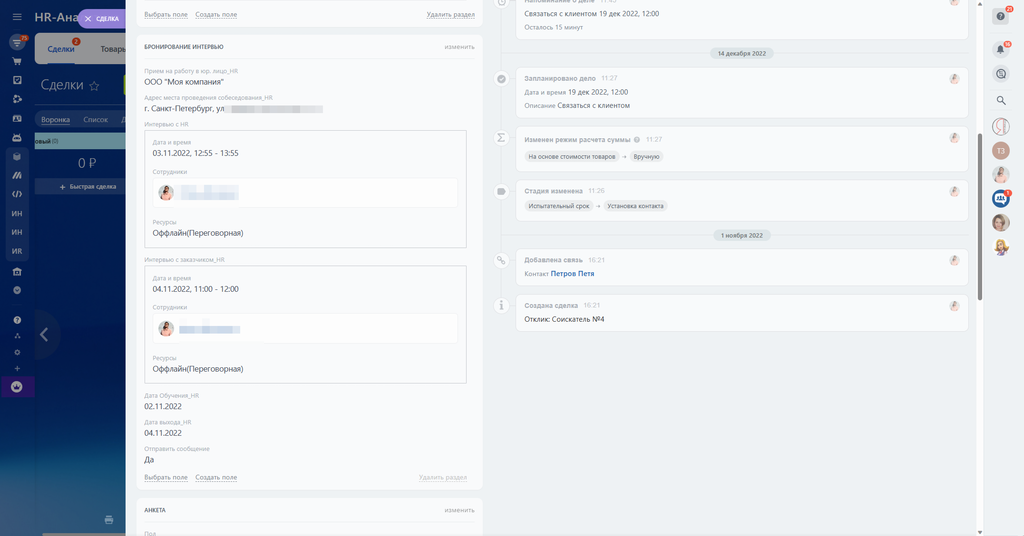Viewport: 1024px width, 536px height.
Task: Switch to the Сделки tab
Action: click(61, 49)
